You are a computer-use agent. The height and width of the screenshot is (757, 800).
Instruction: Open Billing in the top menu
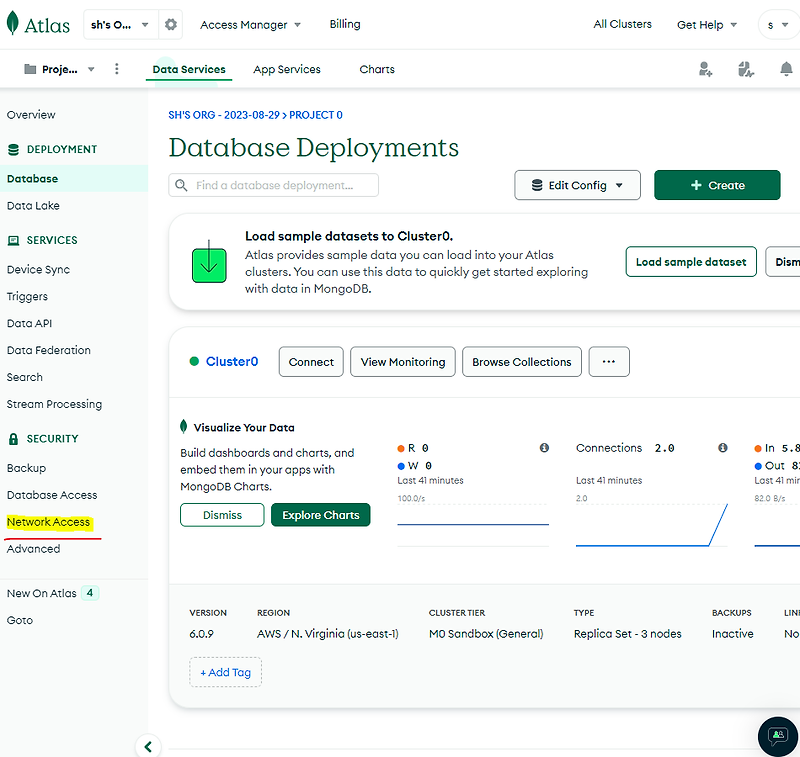click(x=345, y=24)
